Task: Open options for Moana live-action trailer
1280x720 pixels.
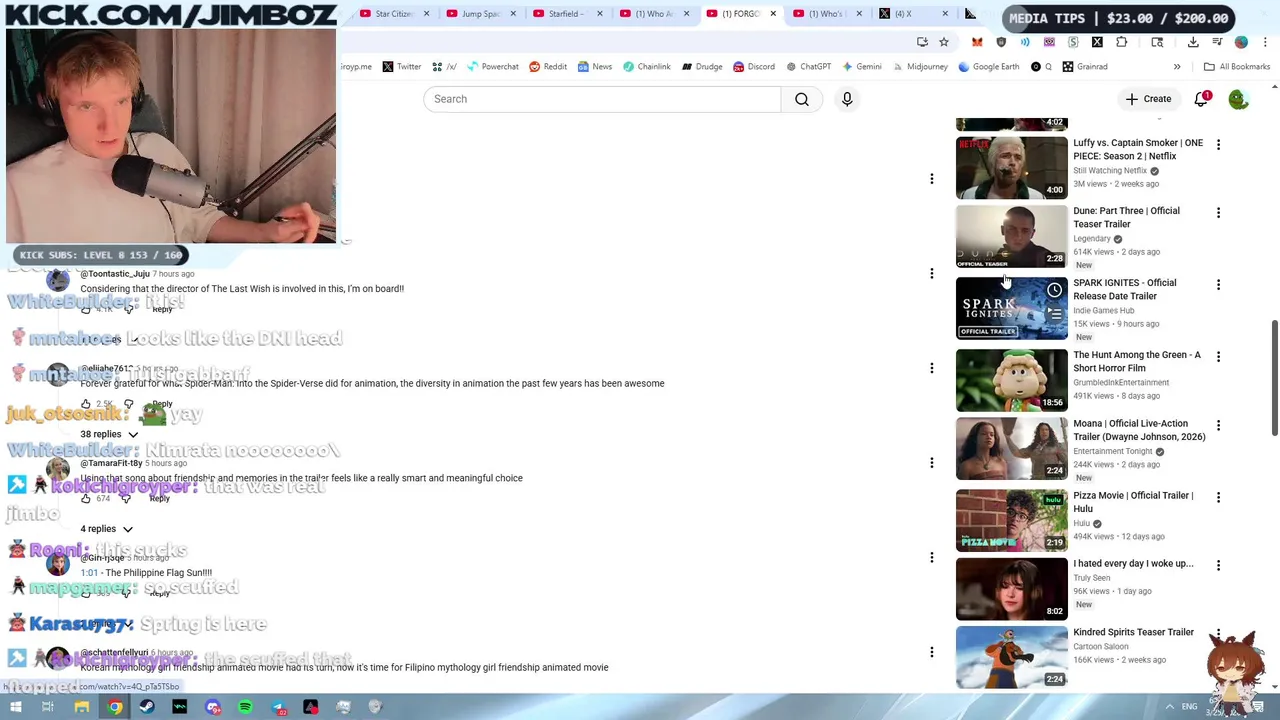Action: (1218, 426)
